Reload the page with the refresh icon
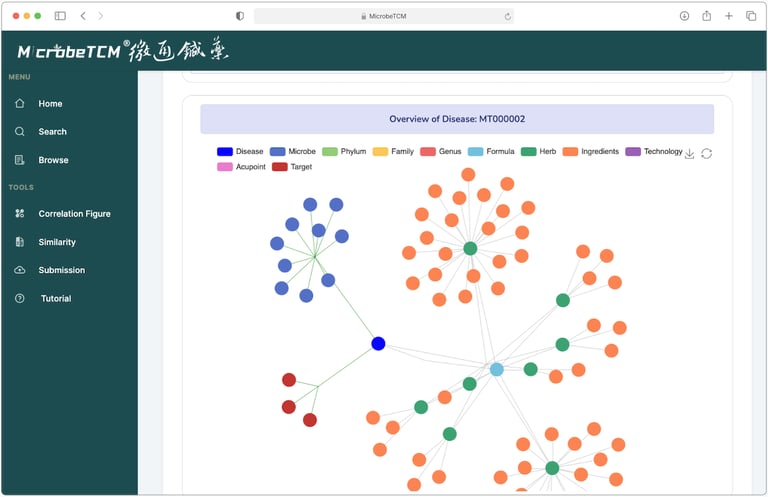Viewport: 768px width, 497px height. pyautogui.click(x=507, y=17)
